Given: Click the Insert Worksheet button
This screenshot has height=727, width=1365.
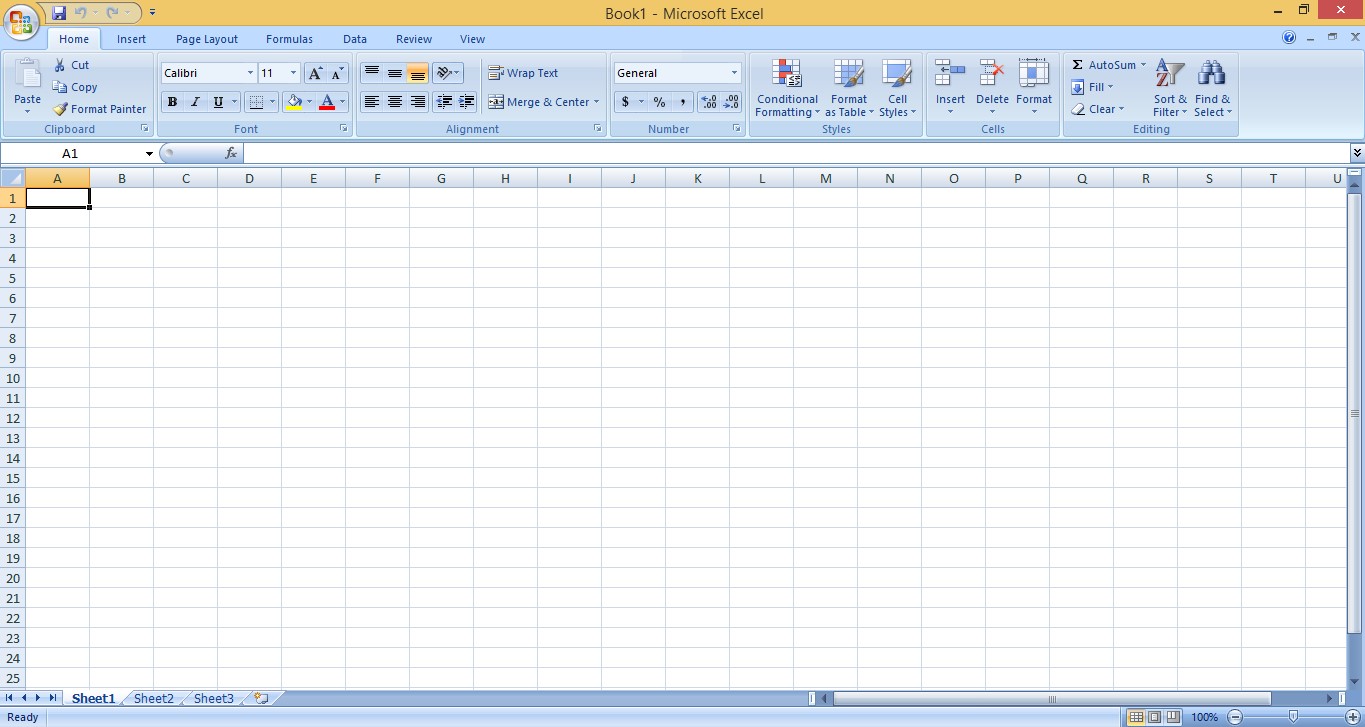Looking at the screenshot, I should (258, 698).
